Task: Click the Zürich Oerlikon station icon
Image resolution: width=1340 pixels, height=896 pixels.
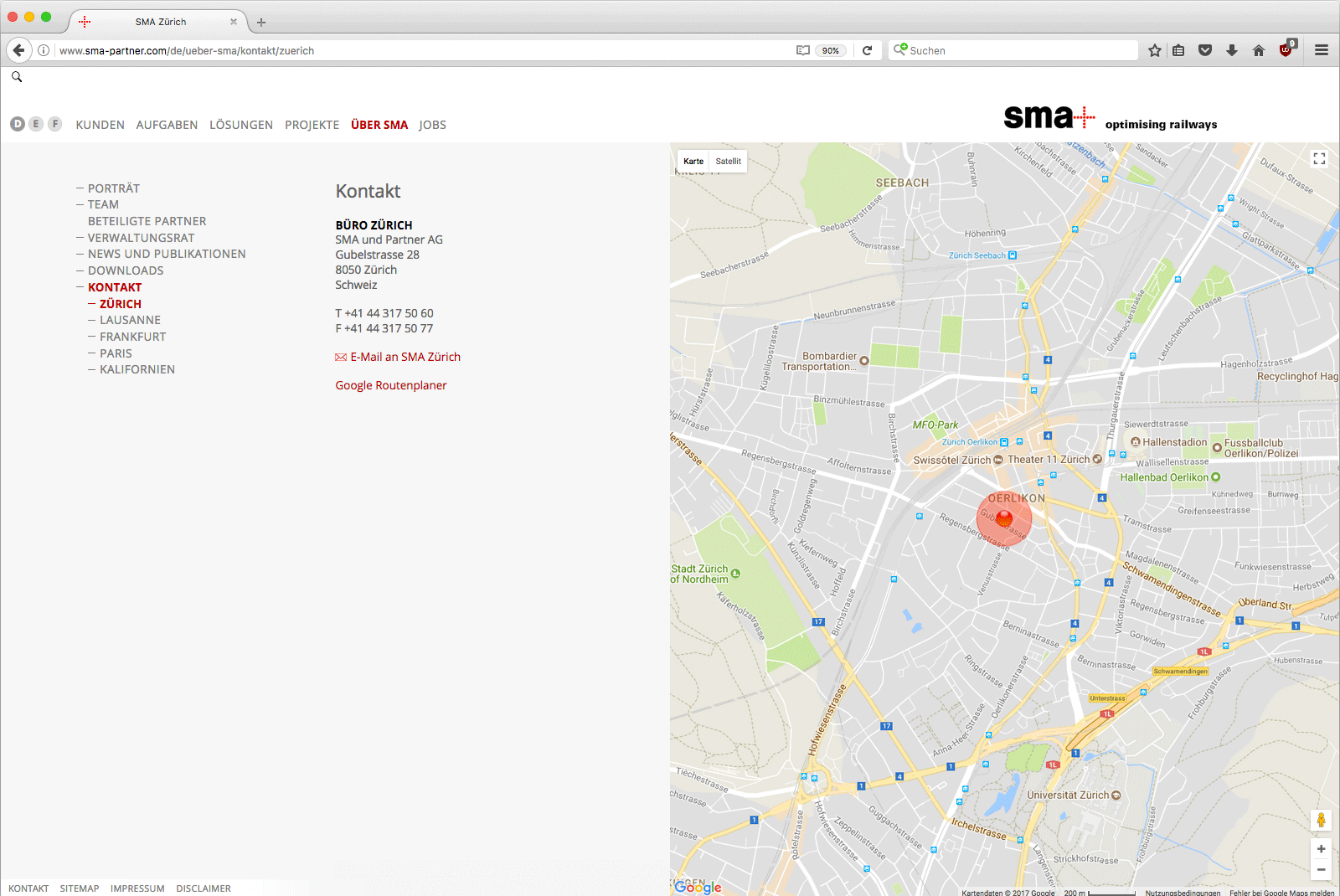Action: click(x=1004, y=442)
